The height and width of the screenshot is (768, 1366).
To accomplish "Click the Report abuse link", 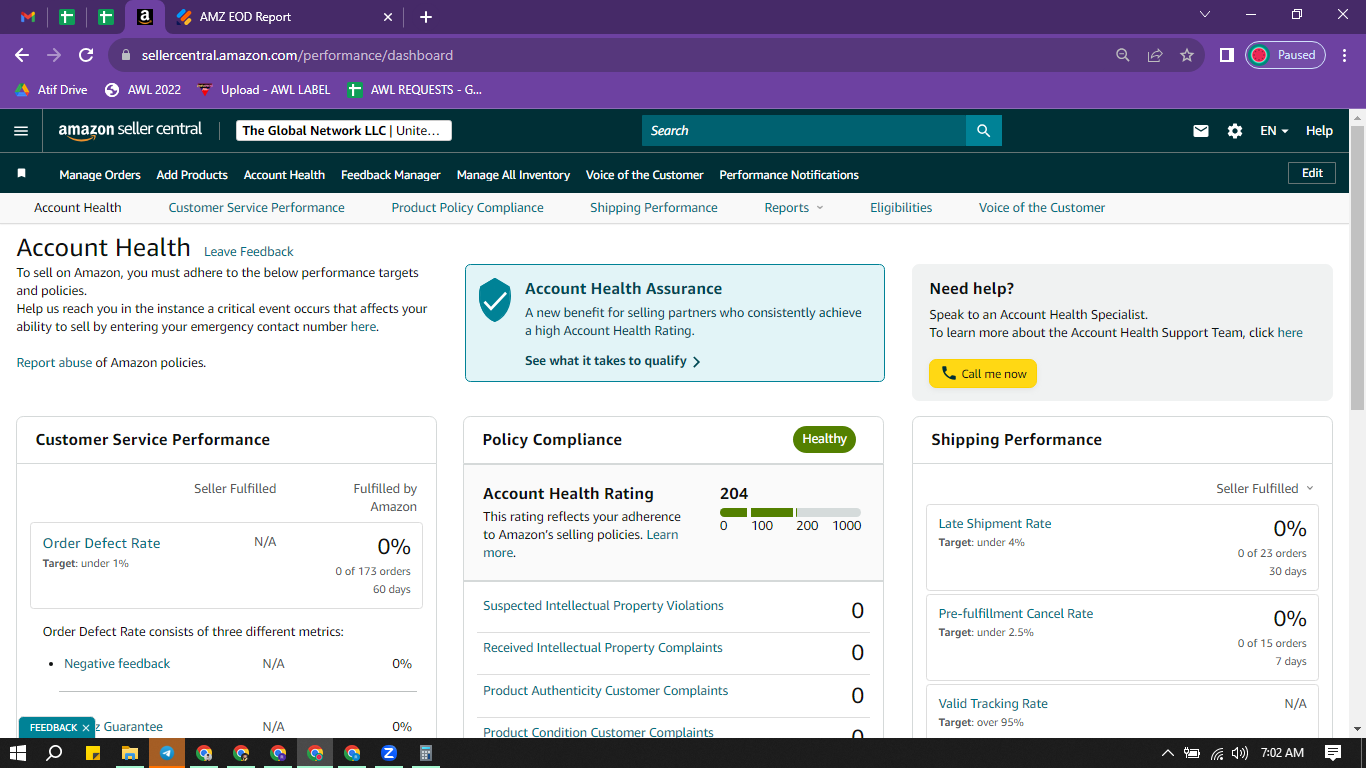I will [x=54, y=363].
